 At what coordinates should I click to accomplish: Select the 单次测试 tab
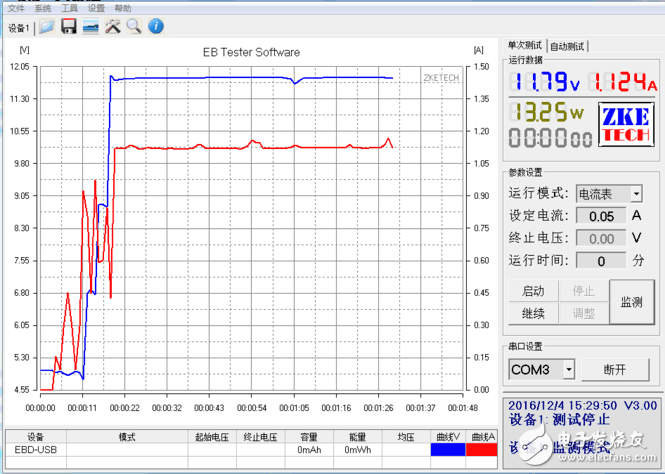coord(525,45)
